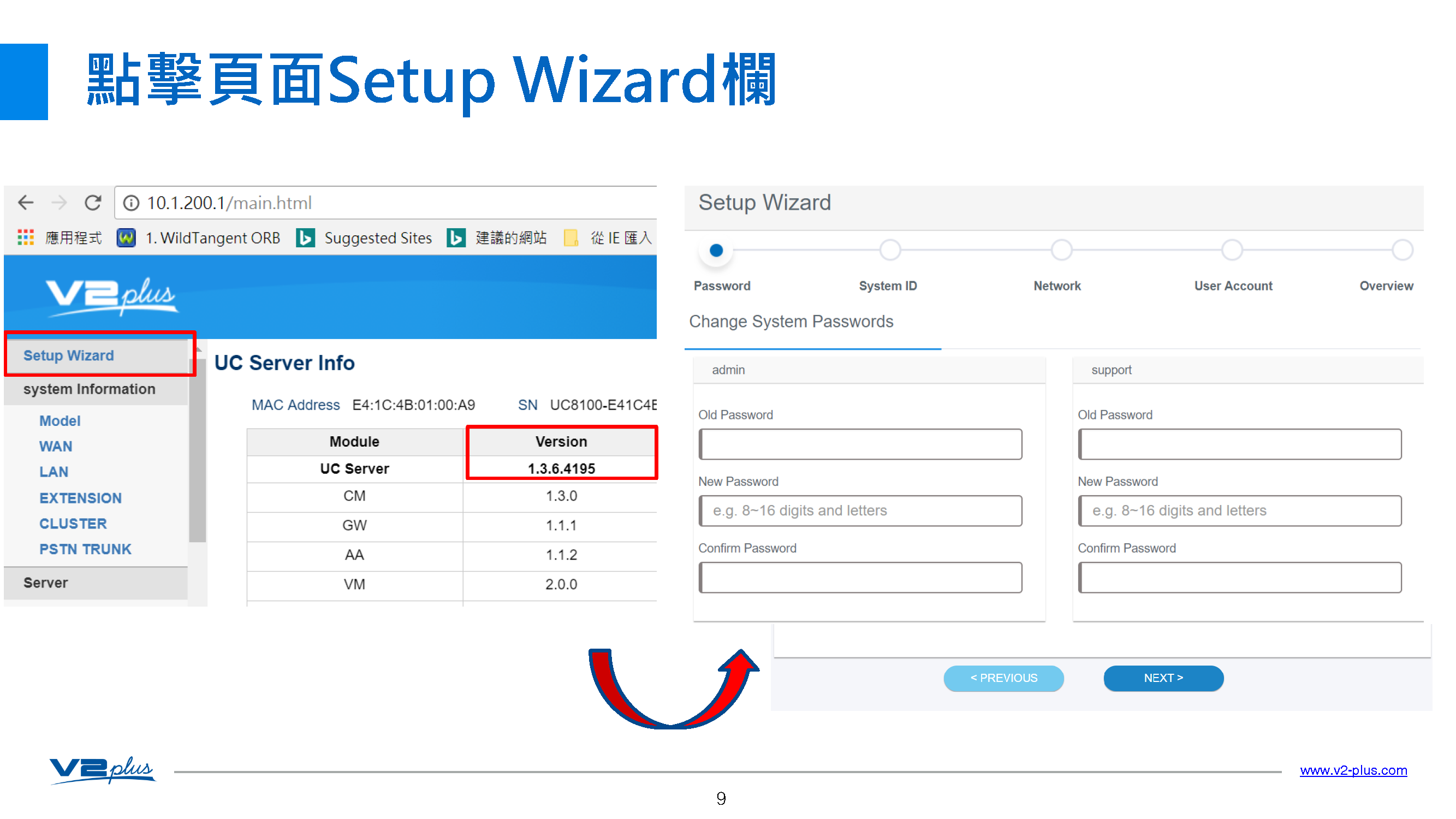Expand the system Information sidebar section

click(90, 389)
